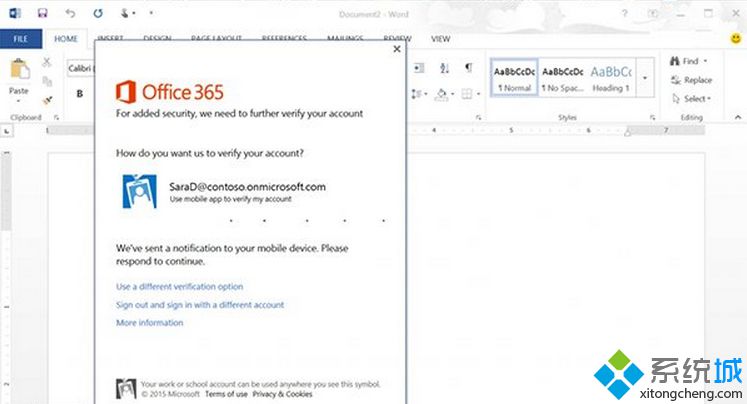
Task: Click the Save icon in quick access toolbar
Action: 42,13
